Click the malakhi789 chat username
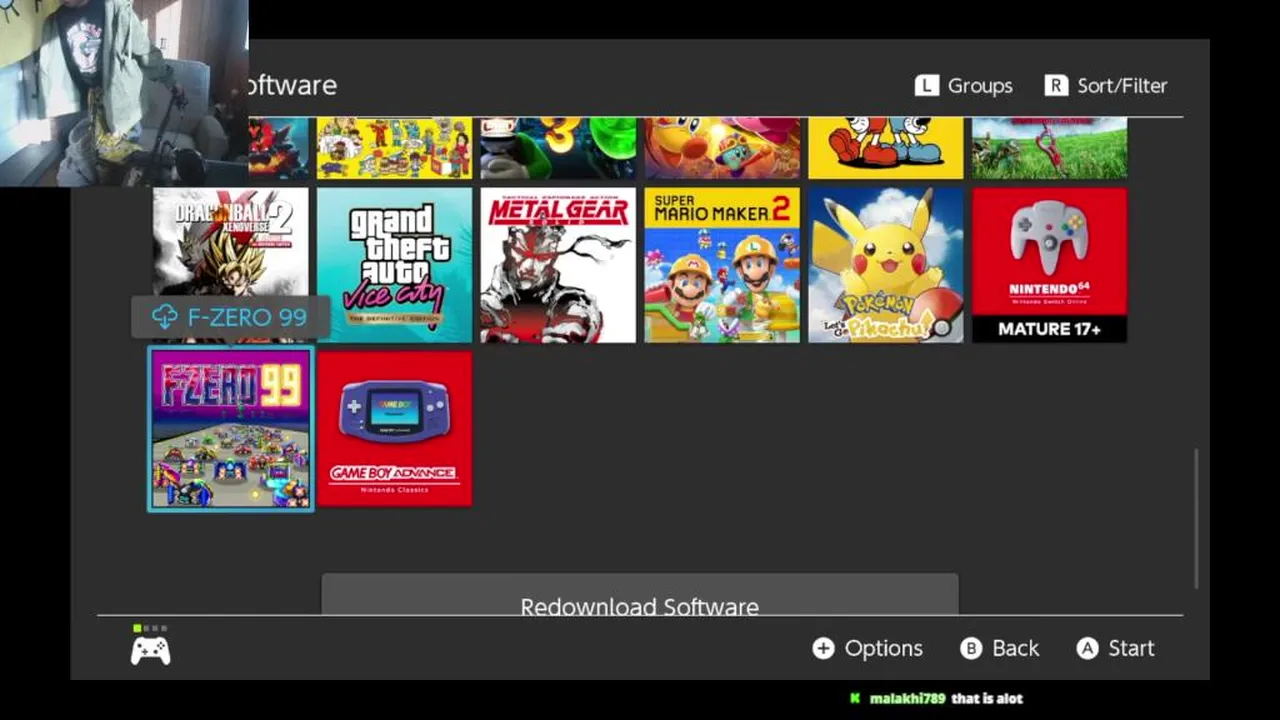Screen dimensions: 1280x720 pyautogui.click(x=907, y=699)
